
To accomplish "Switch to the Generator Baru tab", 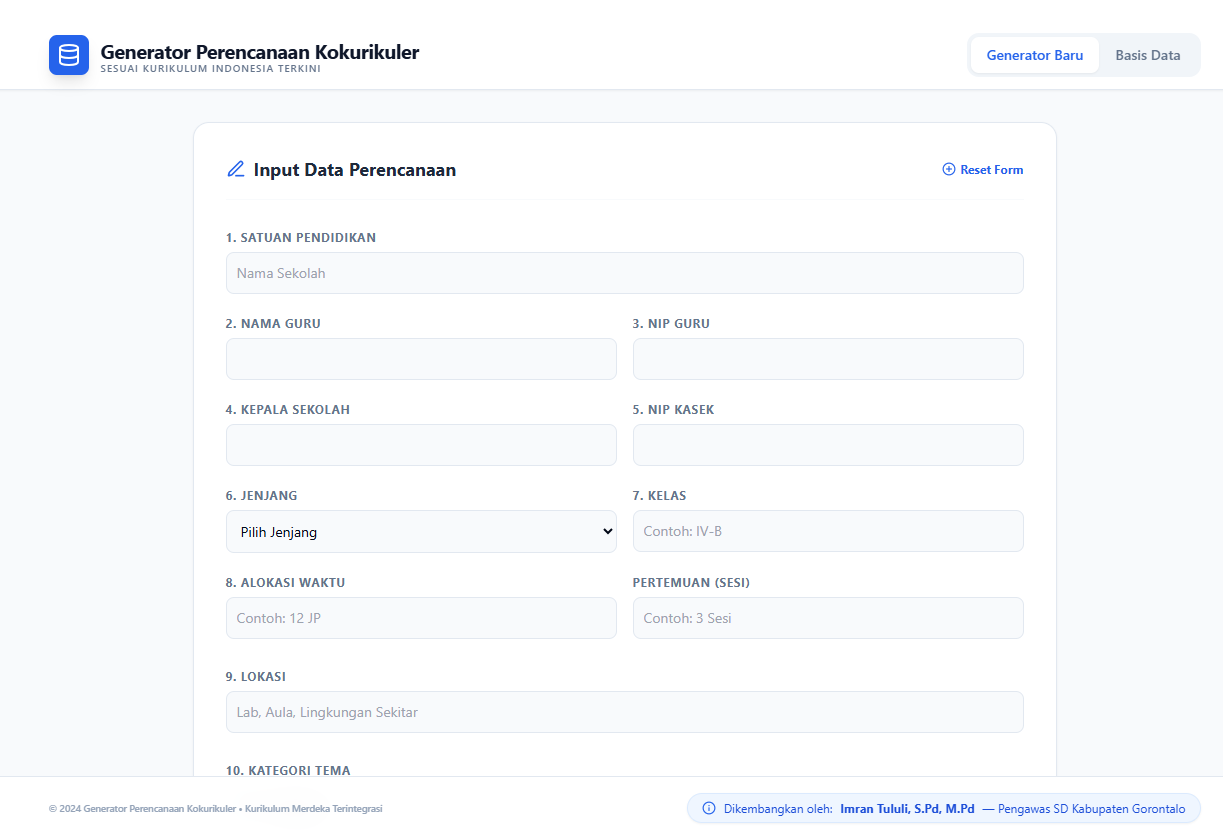I will pos(1034,55).
